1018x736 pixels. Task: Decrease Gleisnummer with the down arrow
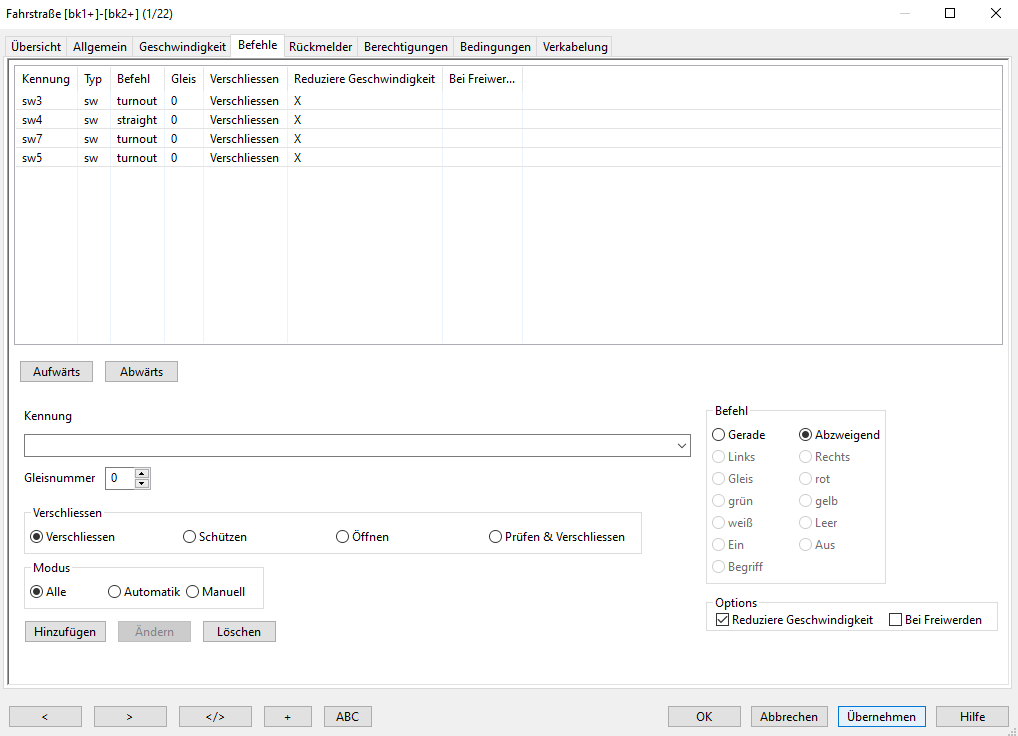[142, 484]
